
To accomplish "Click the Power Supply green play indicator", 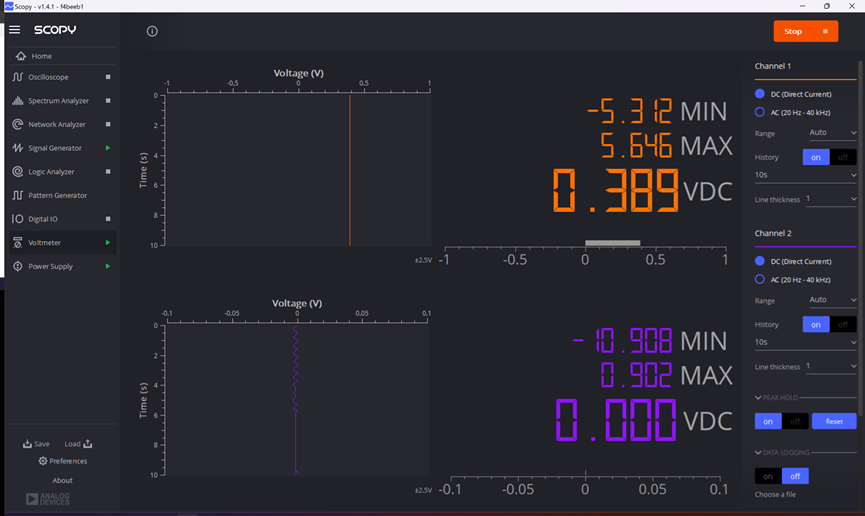I will (x=108, y=267).
